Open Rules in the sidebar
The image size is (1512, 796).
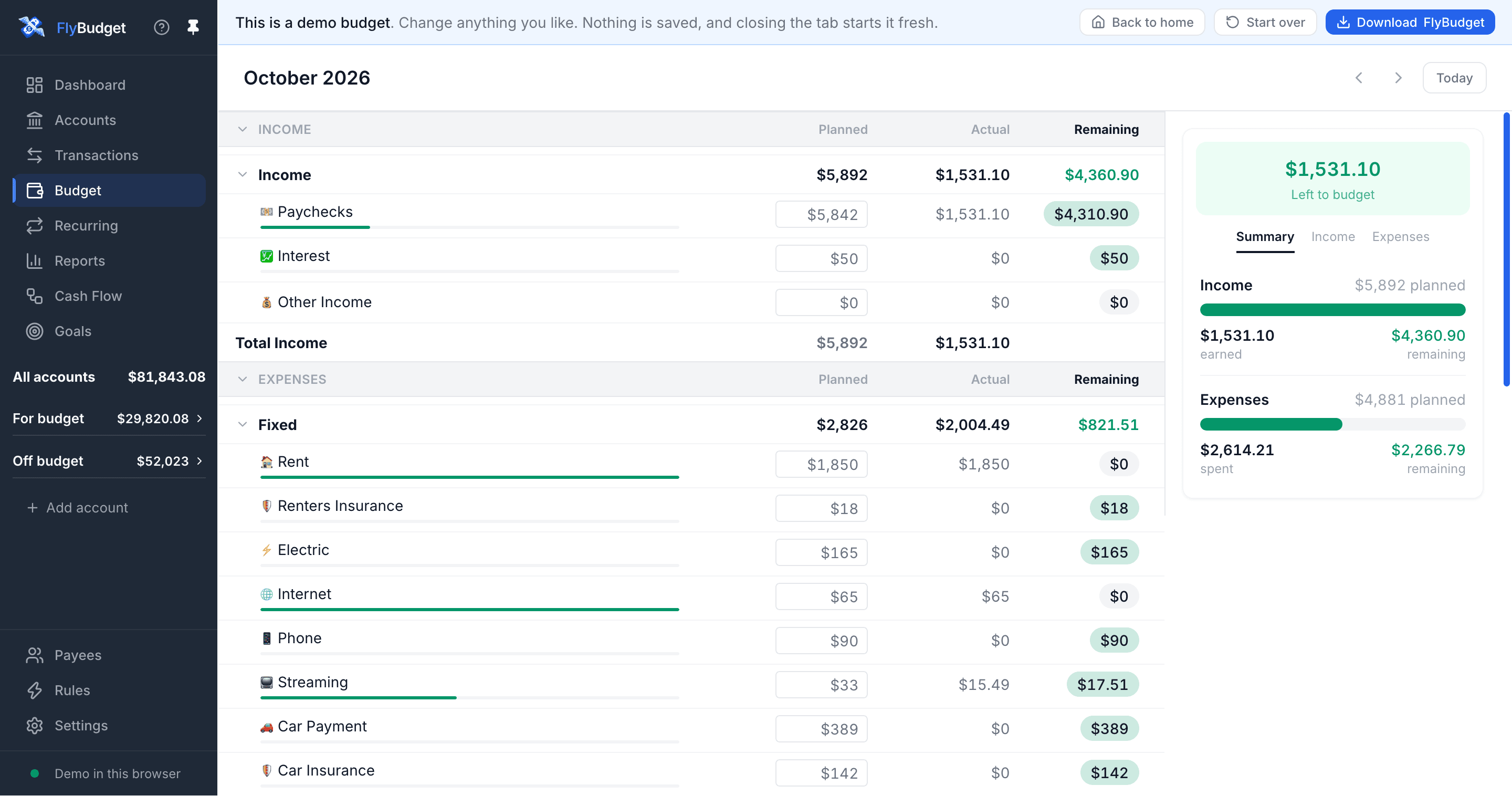109,690
